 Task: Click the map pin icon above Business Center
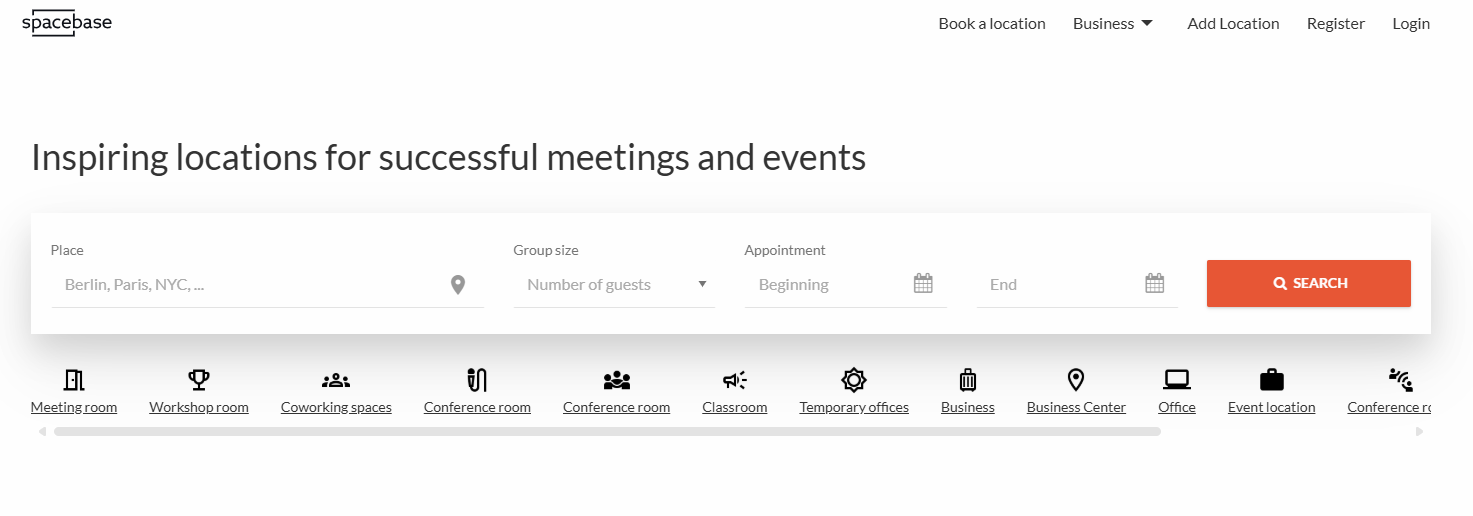[x=1076, y=380]
